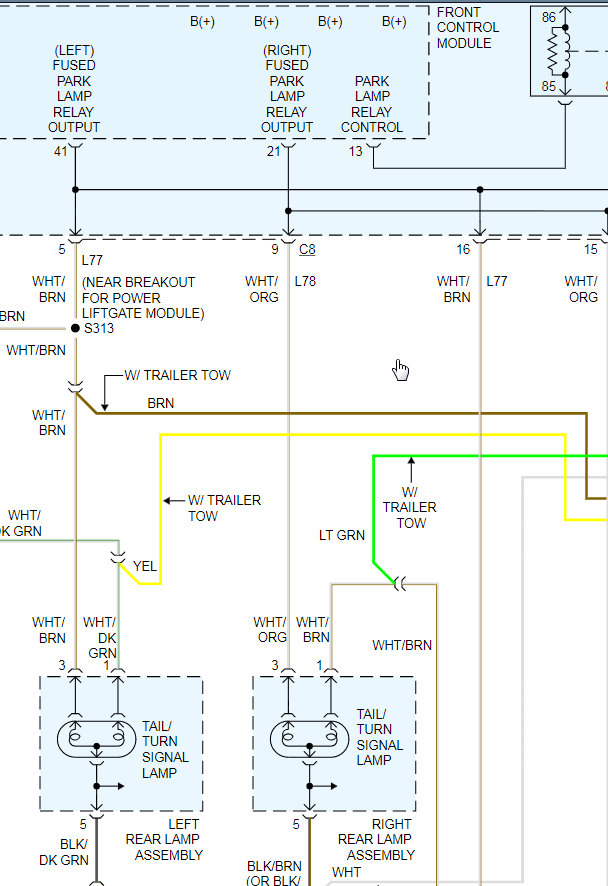The image size is (608, 886).
Task: Click the thick brown trailer tow wire
Action: pyautogui.click(x=339, y=414)
